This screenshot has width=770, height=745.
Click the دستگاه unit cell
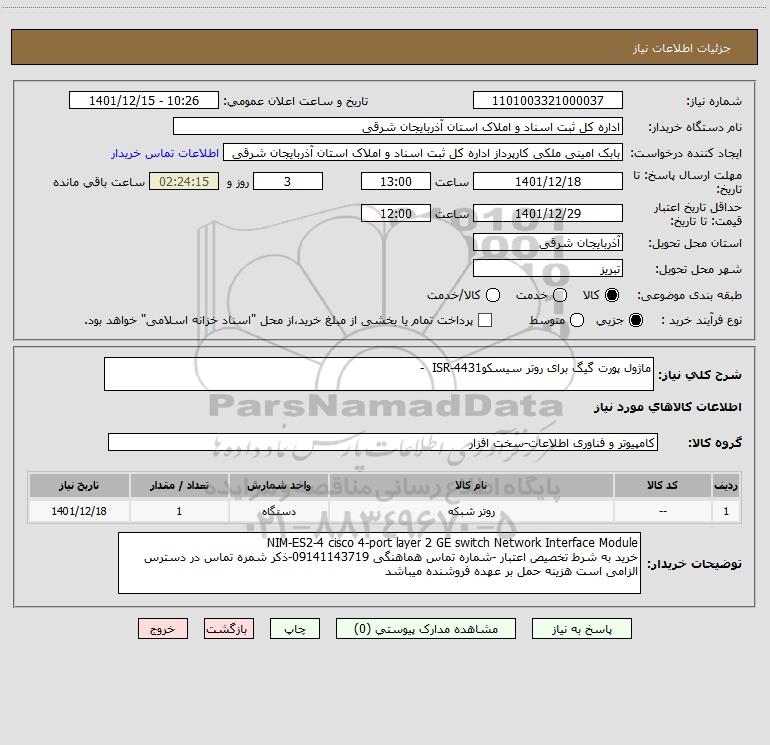tap(278, 511)
